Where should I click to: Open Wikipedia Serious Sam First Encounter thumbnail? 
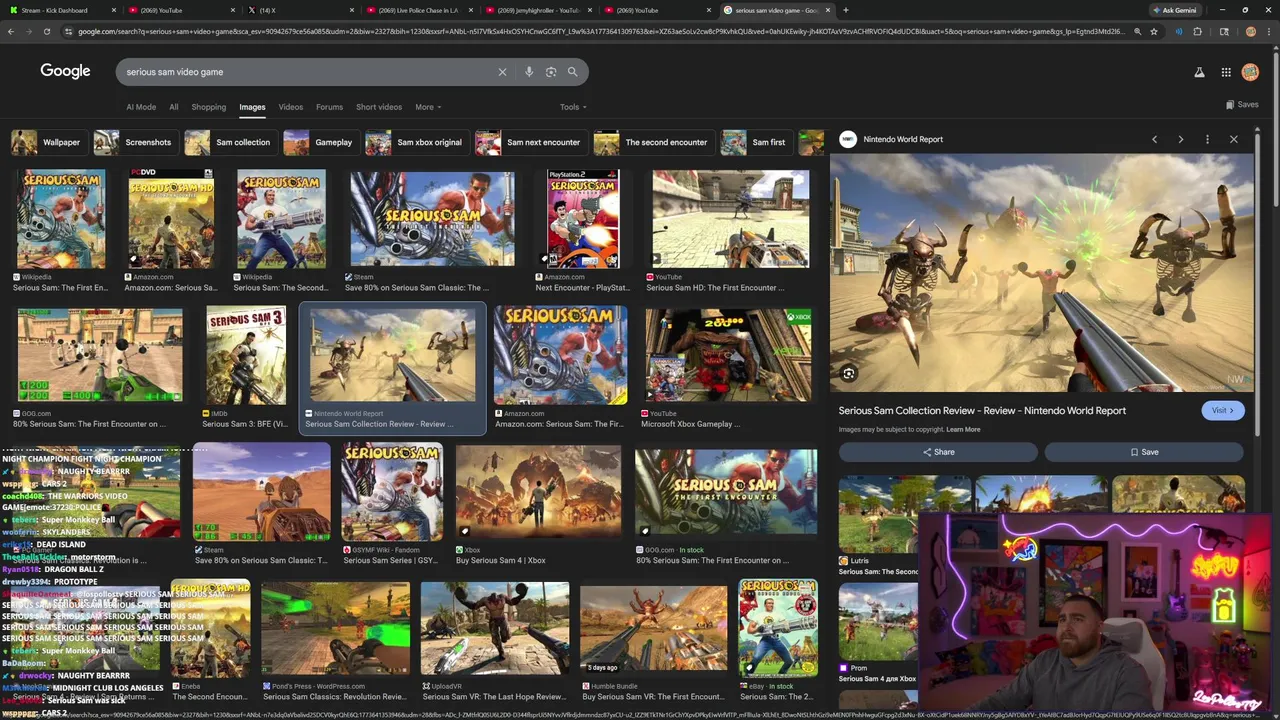pyautogui.click(x=61, y=219)
